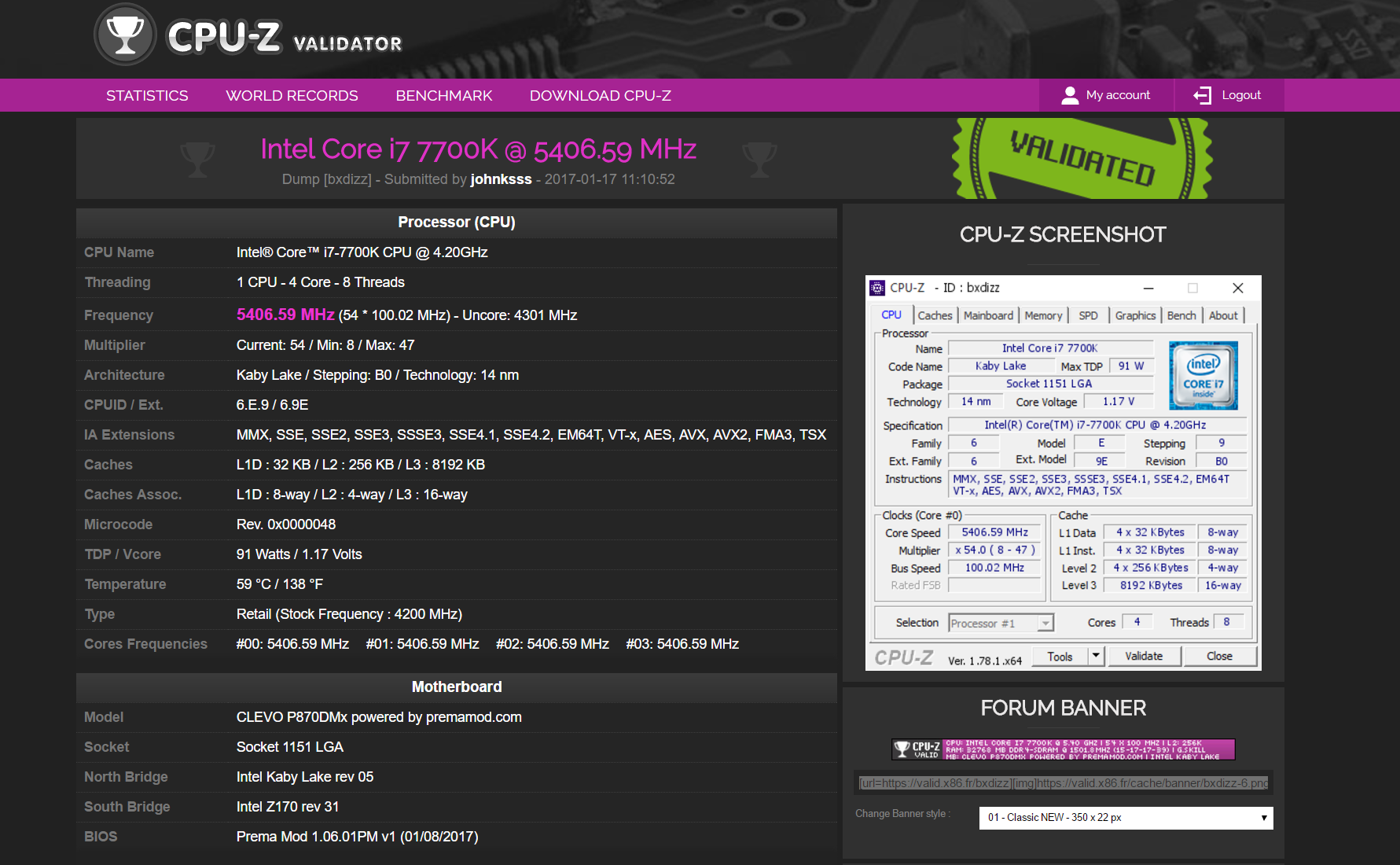
Task: Click the Max TDP 91 W field
Action: tap(1131, 366)
